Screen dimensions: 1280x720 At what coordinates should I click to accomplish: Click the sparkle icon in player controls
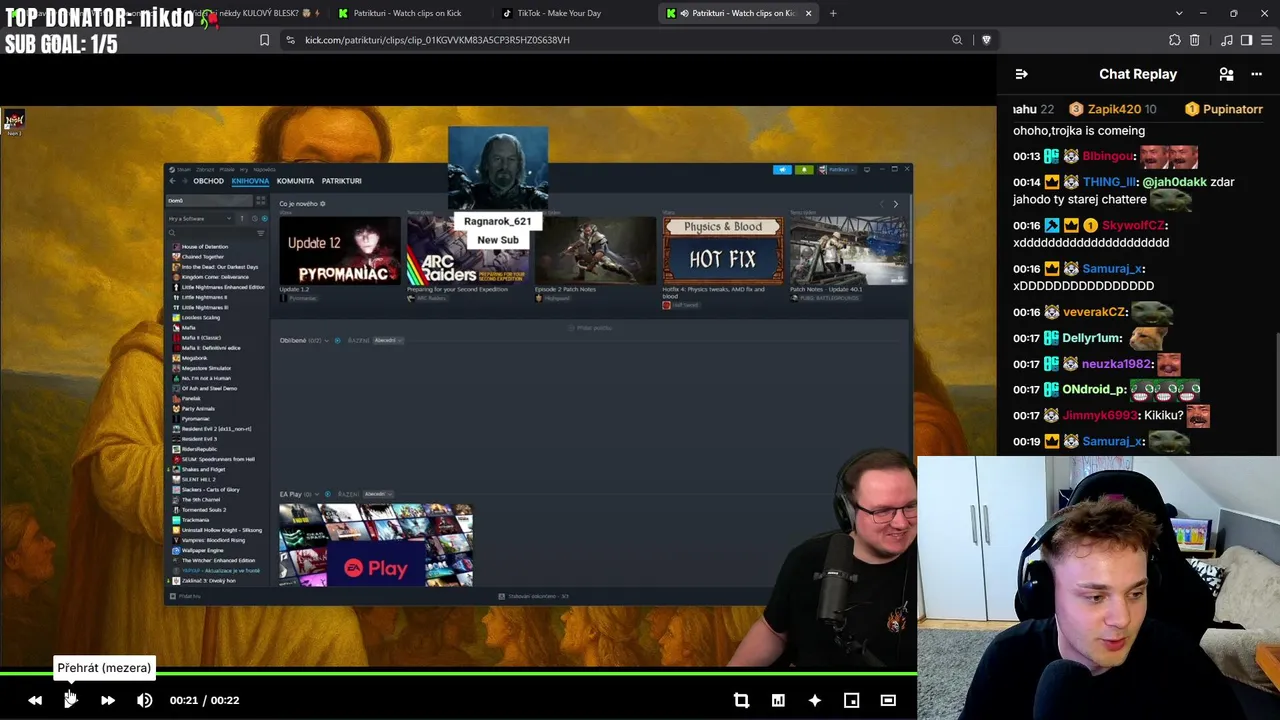click(815, 700)
